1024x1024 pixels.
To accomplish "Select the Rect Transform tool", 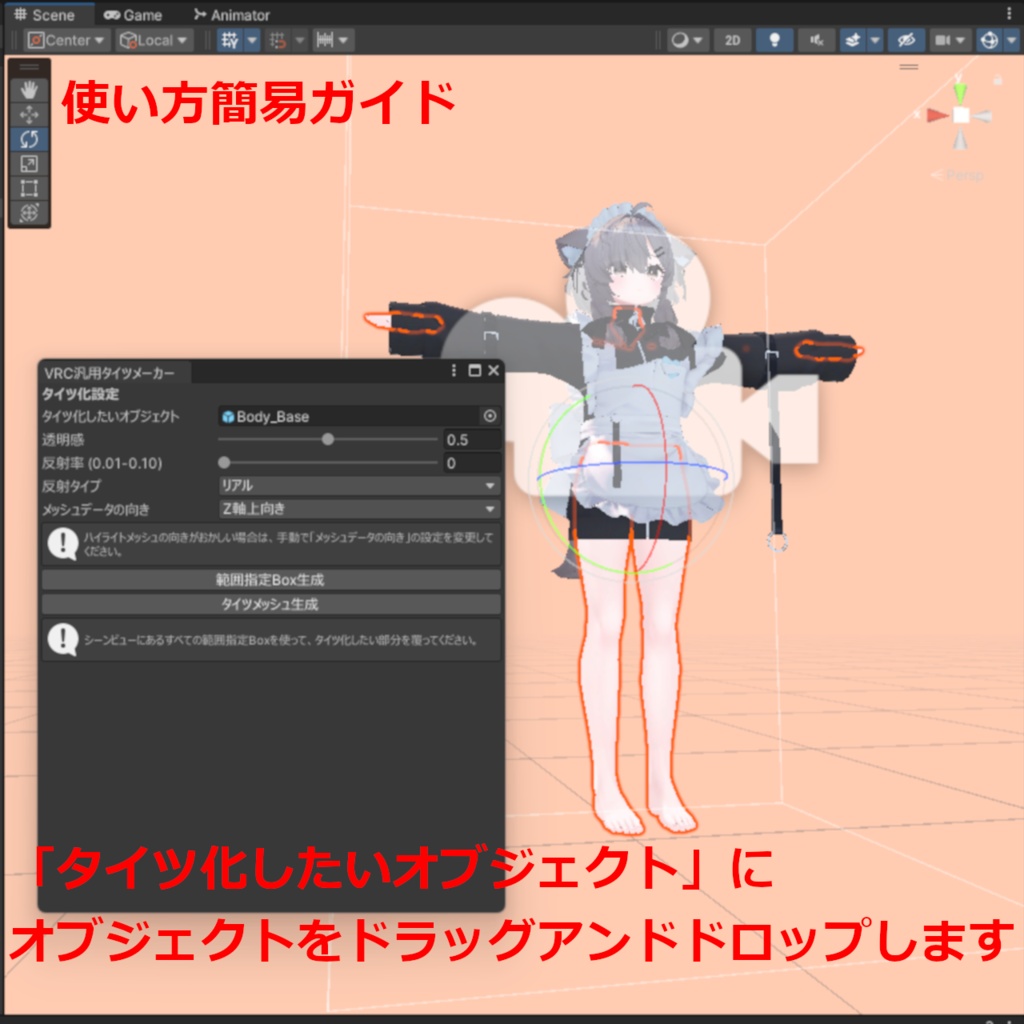I will pos(29,187).
